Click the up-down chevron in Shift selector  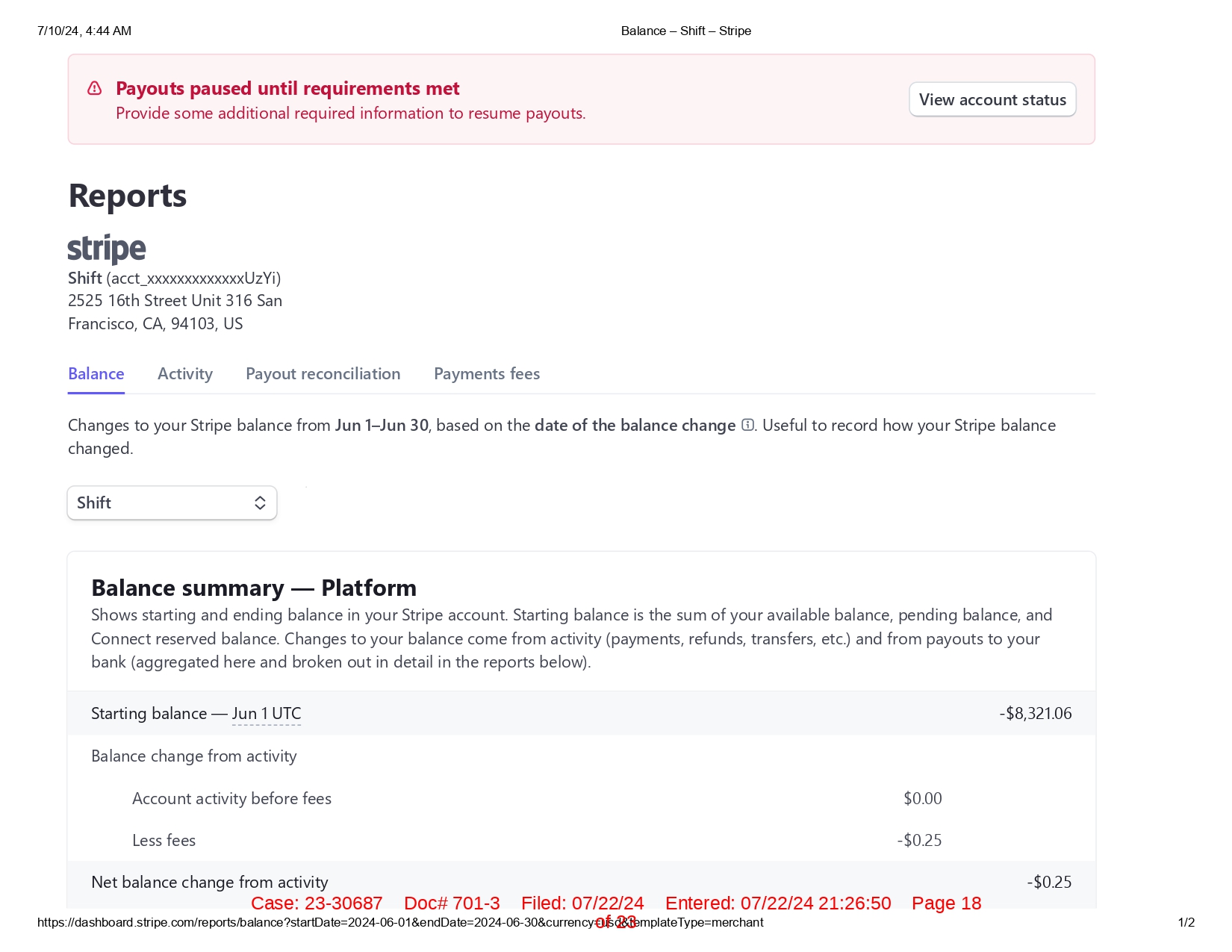pos(260,503)
